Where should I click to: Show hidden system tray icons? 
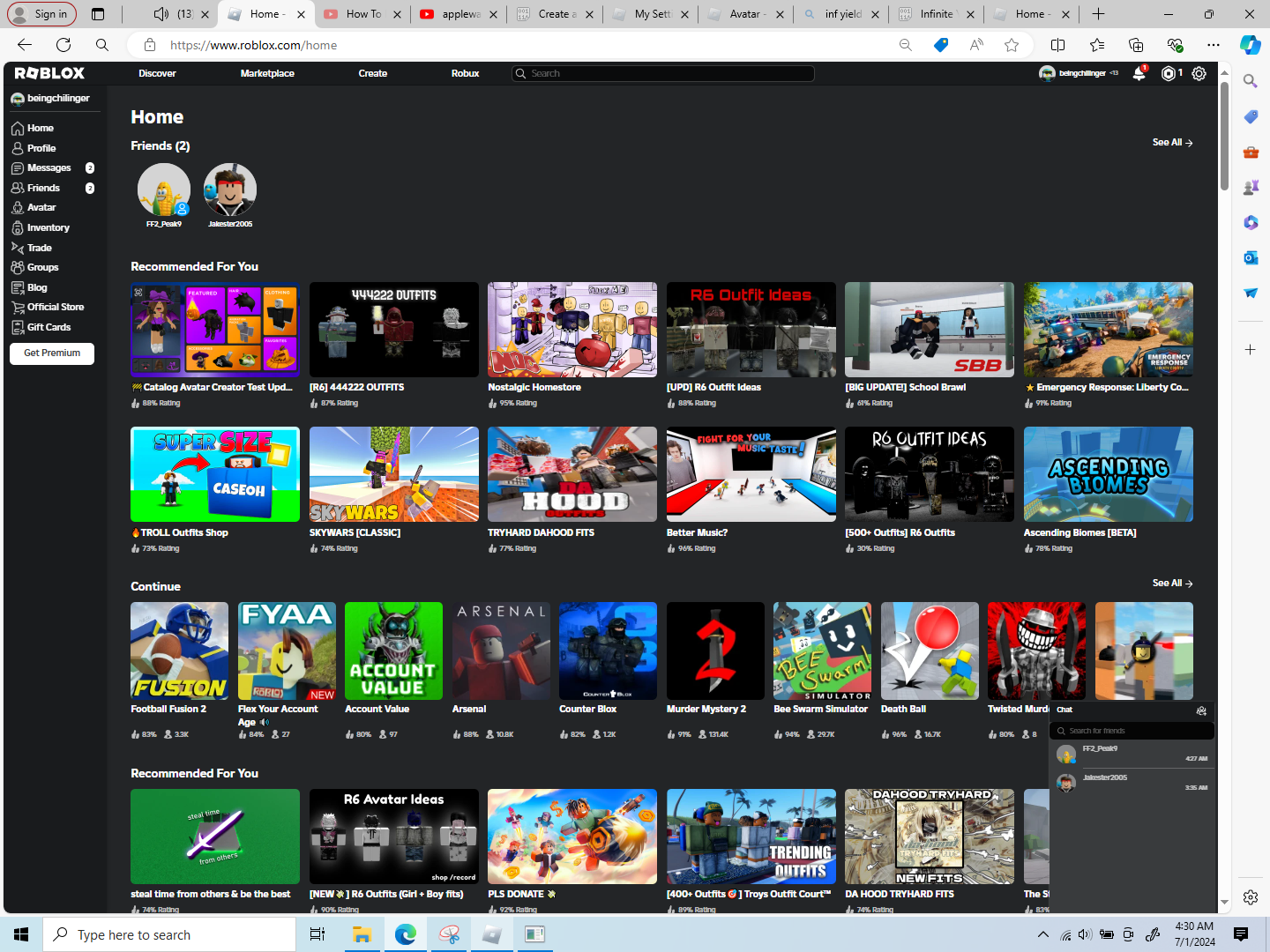tap(1043, 934)
